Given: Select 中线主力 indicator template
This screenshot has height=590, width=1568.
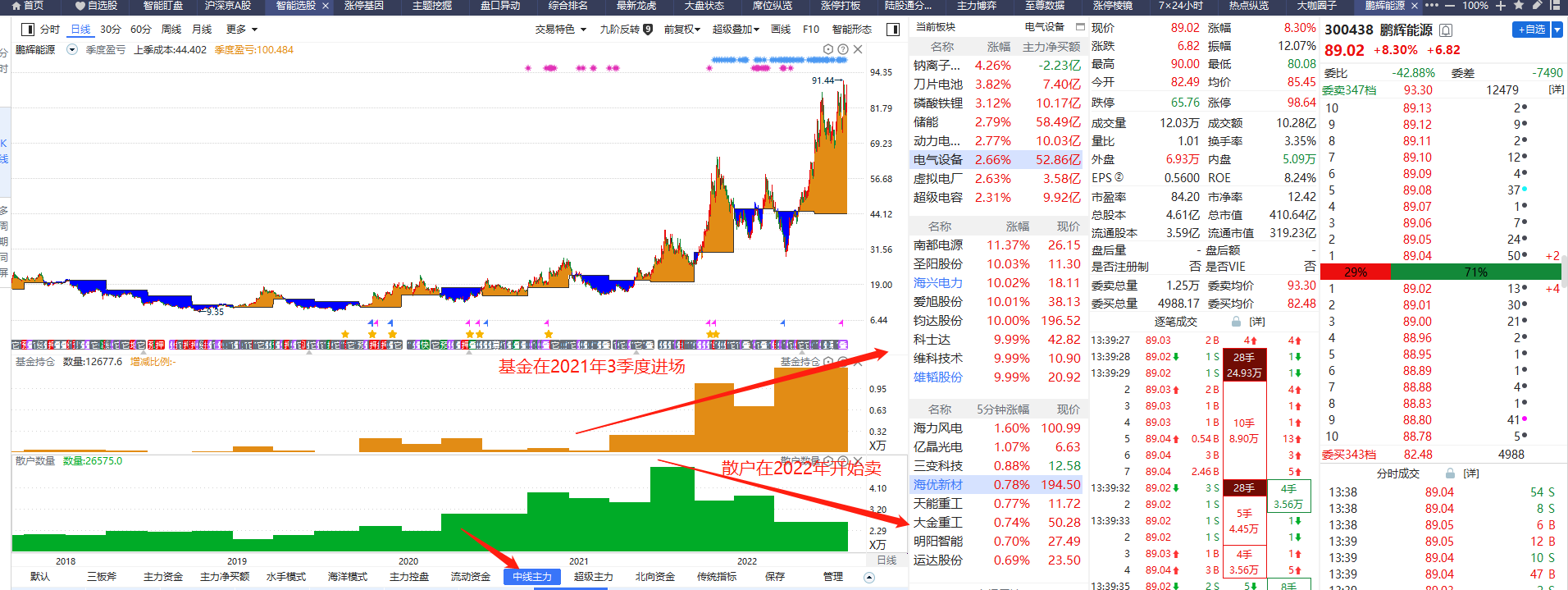Looking at the screenshot, I should 532,577.
